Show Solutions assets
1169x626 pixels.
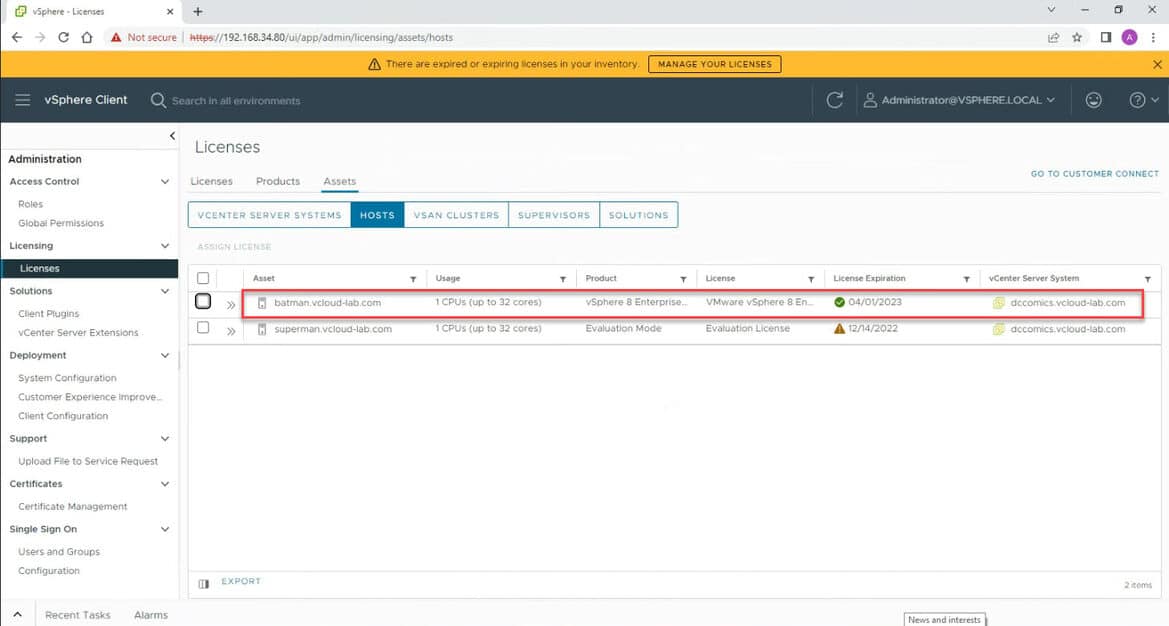pos(639,215)
